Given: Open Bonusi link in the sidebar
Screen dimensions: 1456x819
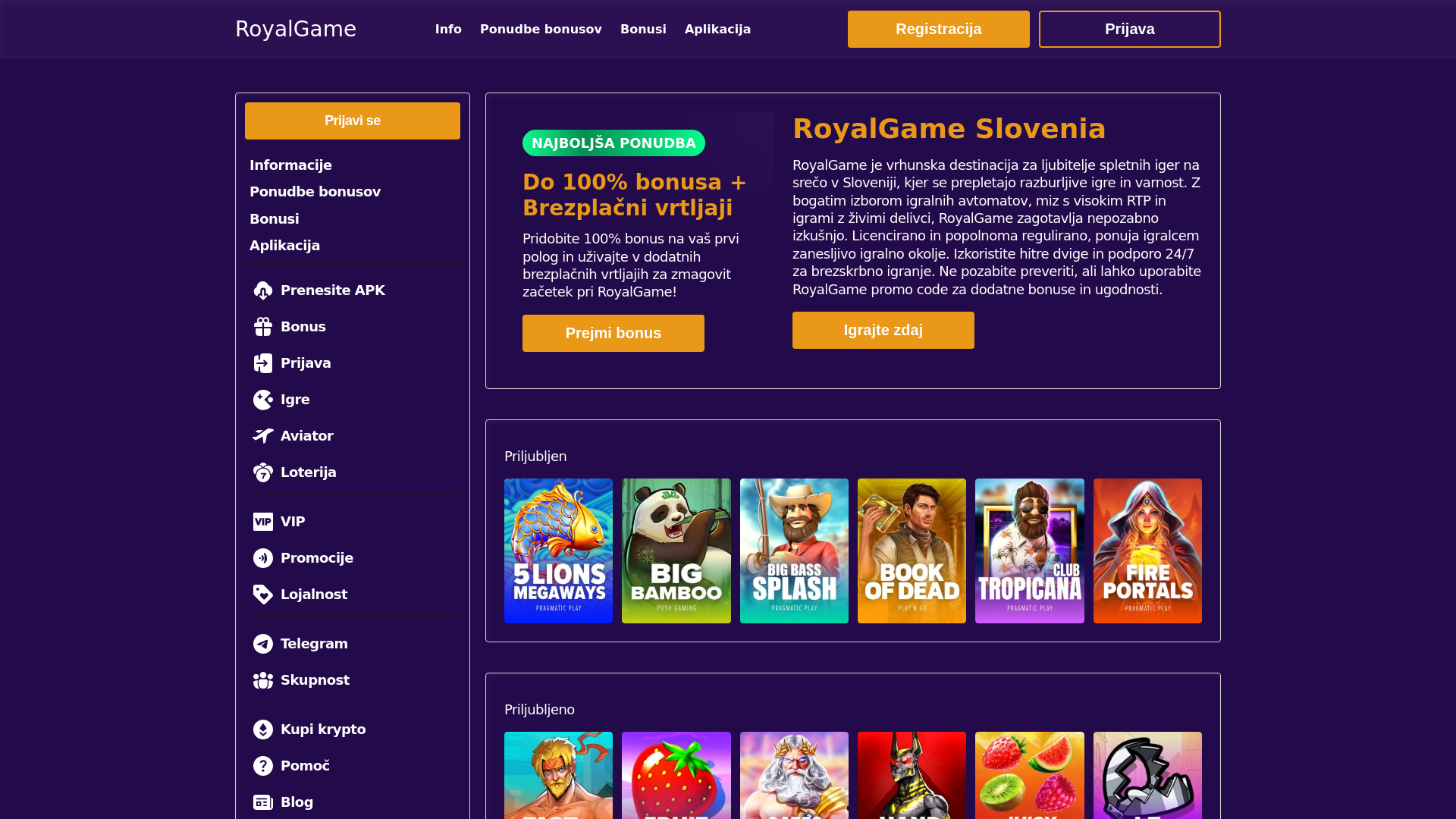Looking at the screenshot, I should (x=274, y=219).
